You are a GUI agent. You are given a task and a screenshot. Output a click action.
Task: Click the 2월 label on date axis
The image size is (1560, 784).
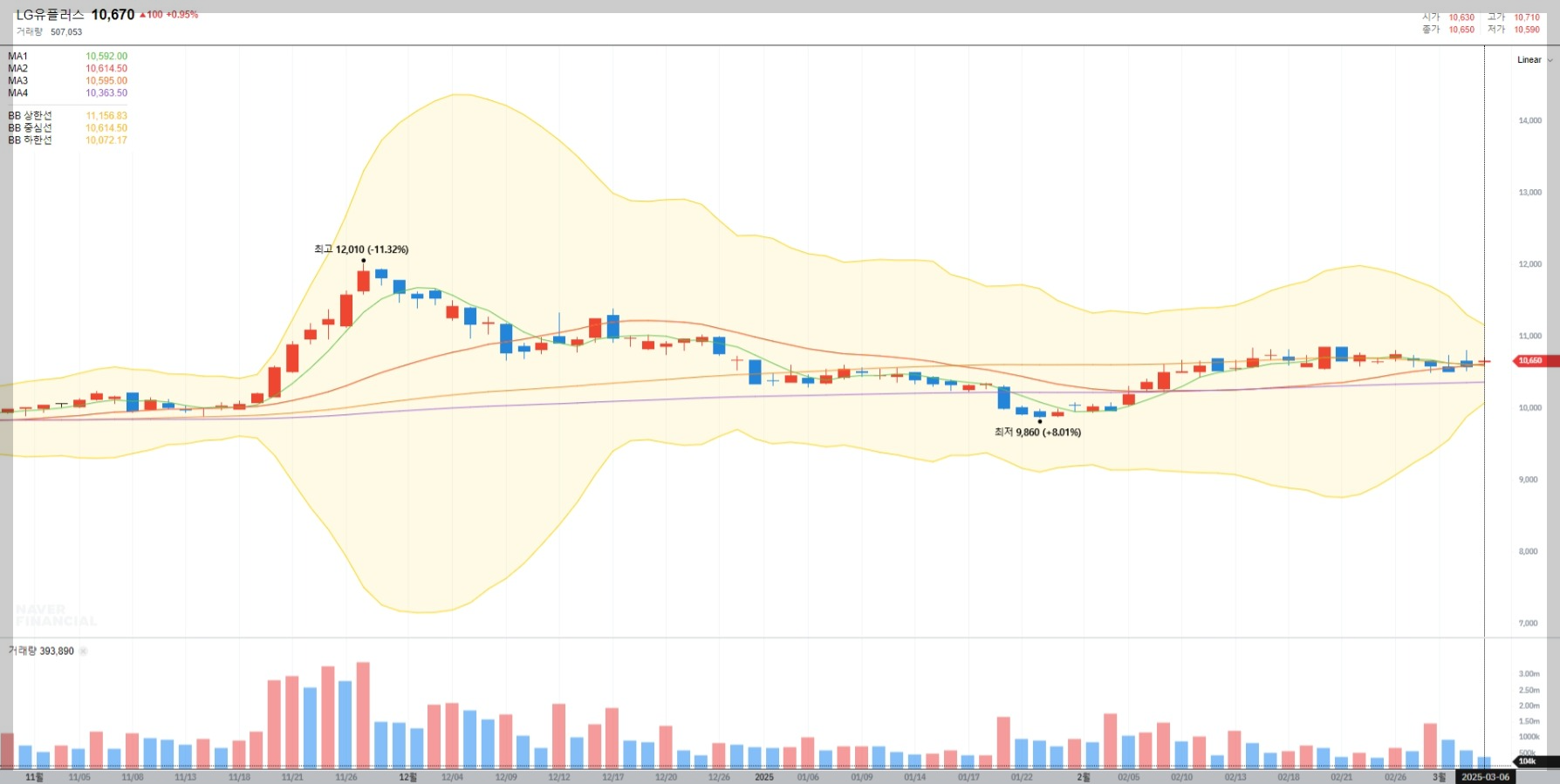1083,777
